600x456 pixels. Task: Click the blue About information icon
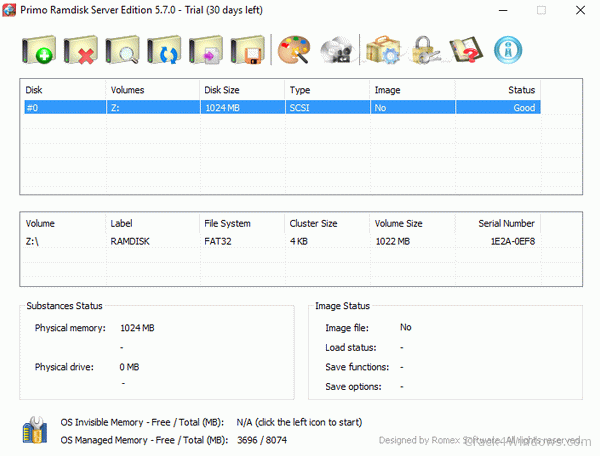[508, 50]
